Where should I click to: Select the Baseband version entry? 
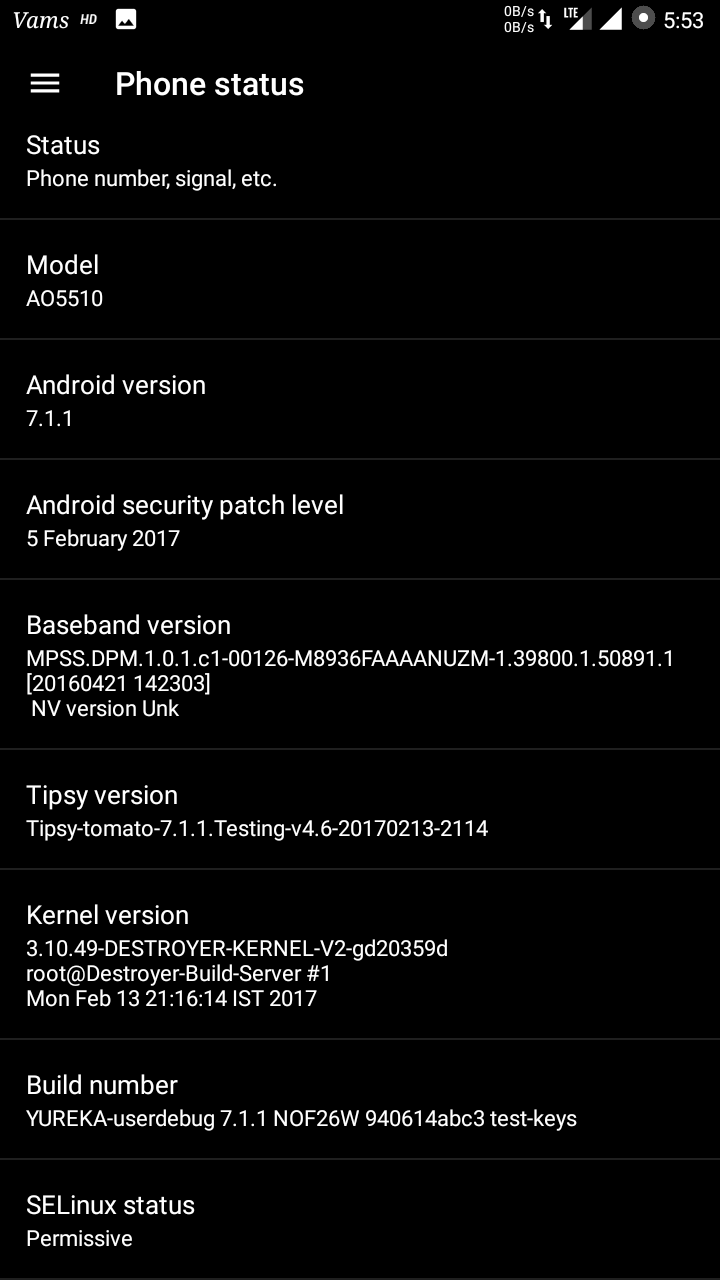[x=360, y=665]
